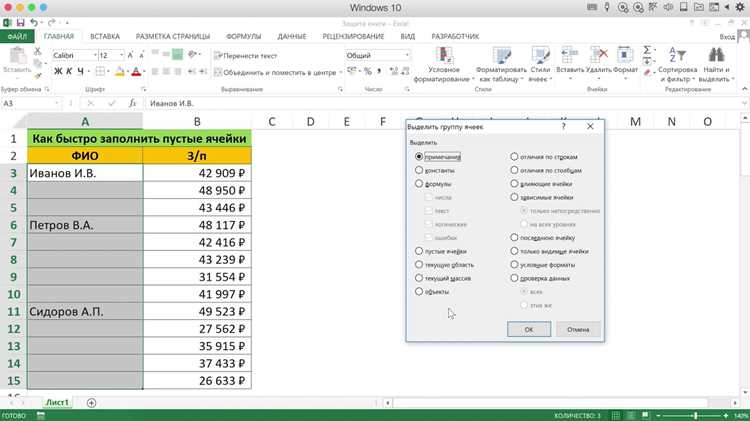750x421 pixels.
Task: Switch to the ДАННЫЕ tab
Action: point(292,36)
